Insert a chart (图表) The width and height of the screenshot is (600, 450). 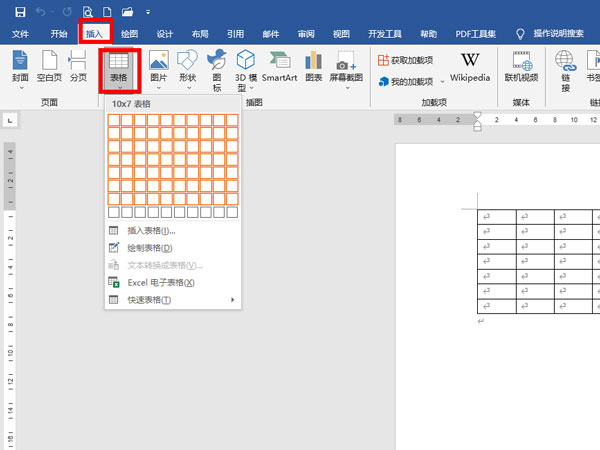tap(314, 67)
